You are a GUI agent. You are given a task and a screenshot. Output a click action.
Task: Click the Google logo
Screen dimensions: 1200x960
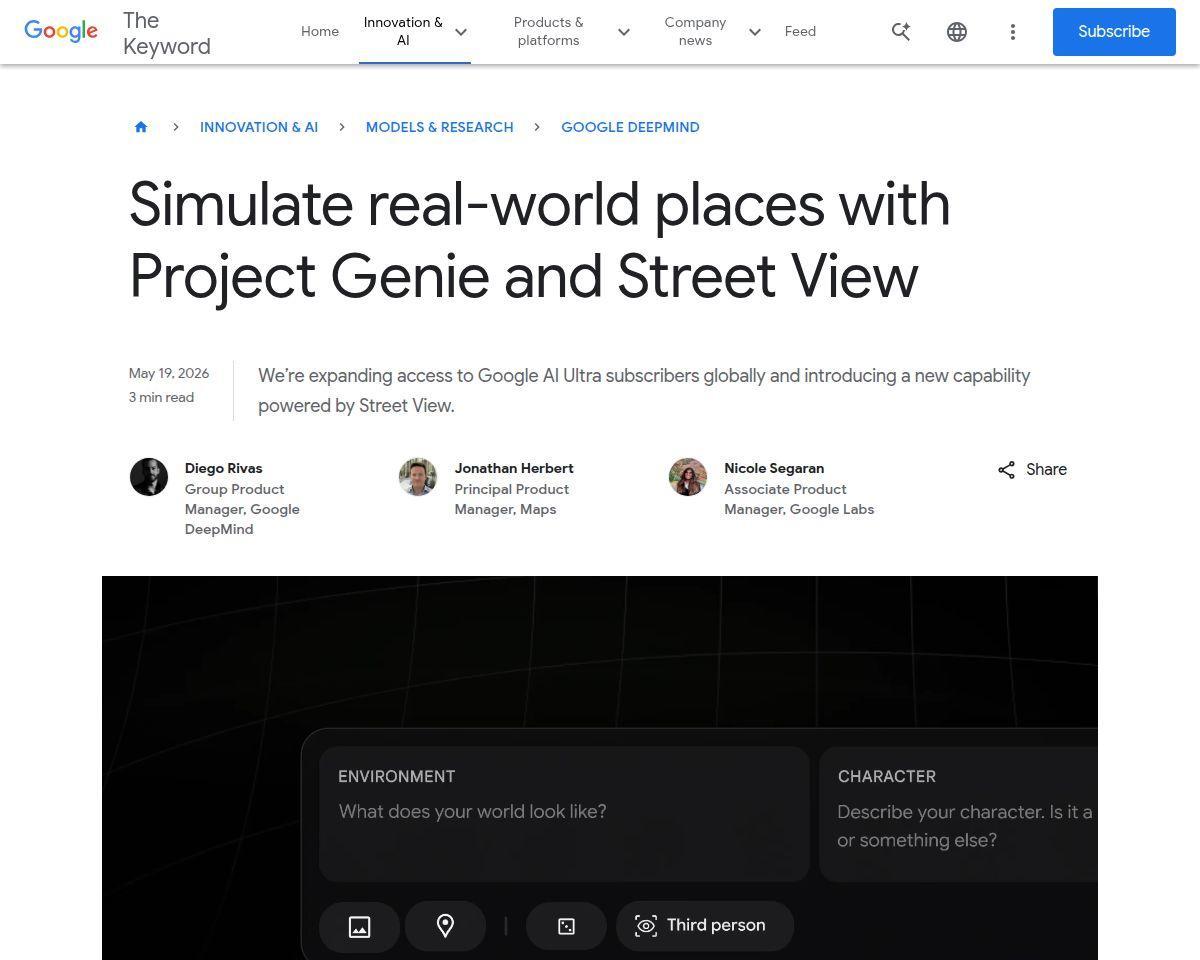coord(61,31)
